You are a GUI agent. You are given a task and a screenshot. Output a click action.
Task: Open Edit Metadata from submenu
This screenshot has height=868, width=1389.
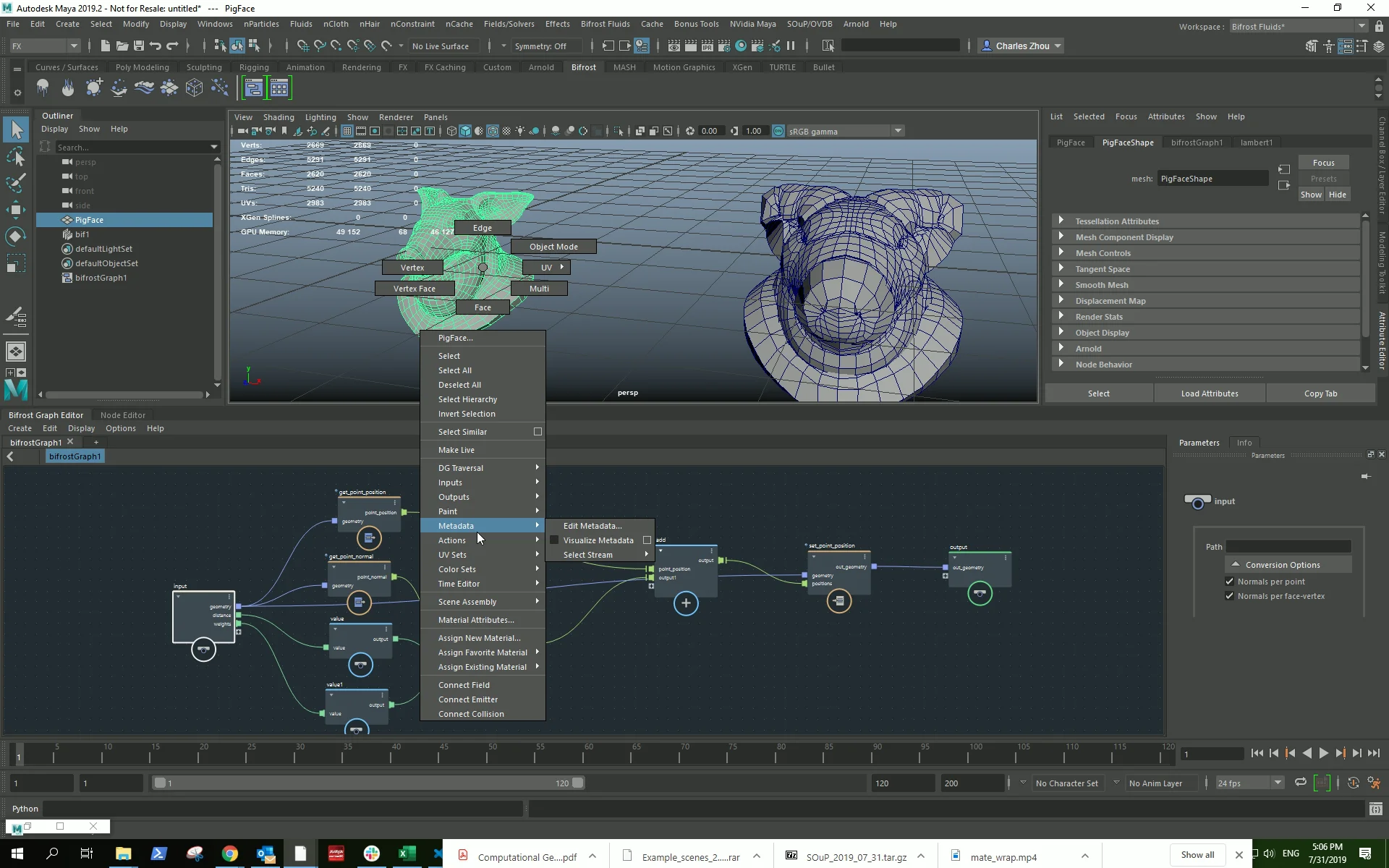592,526
